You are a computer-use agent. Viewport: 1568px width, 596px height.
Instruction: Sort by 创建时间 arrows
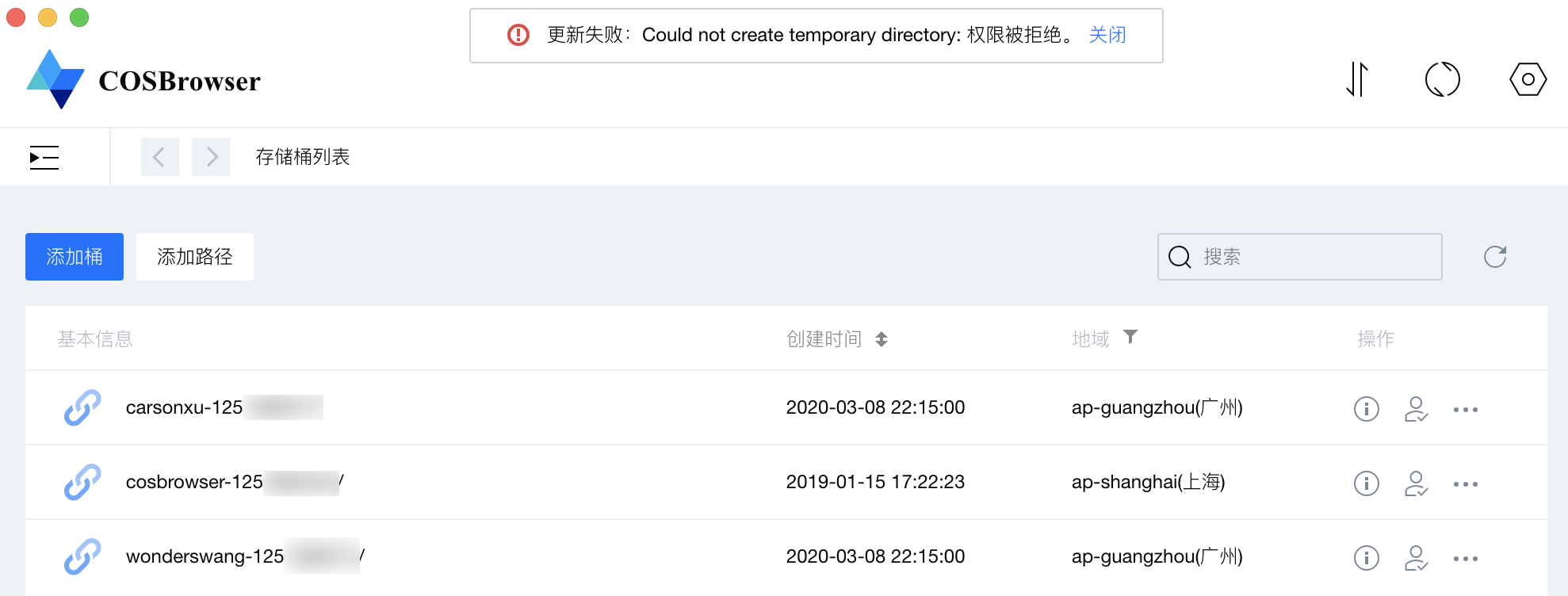[882, 339]
